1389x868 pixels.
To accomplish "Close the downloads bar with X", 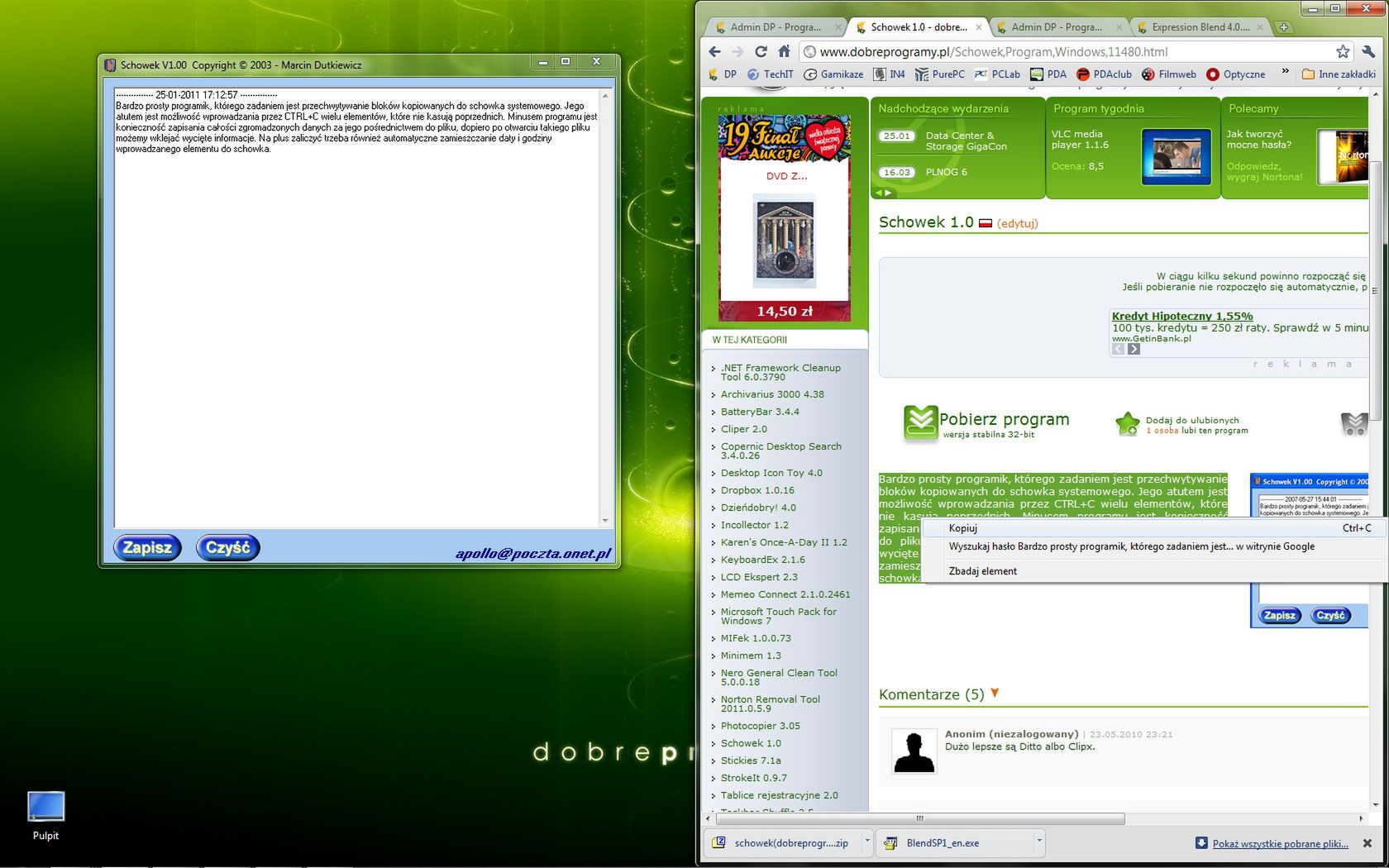I will click(x=1368, y=843).
